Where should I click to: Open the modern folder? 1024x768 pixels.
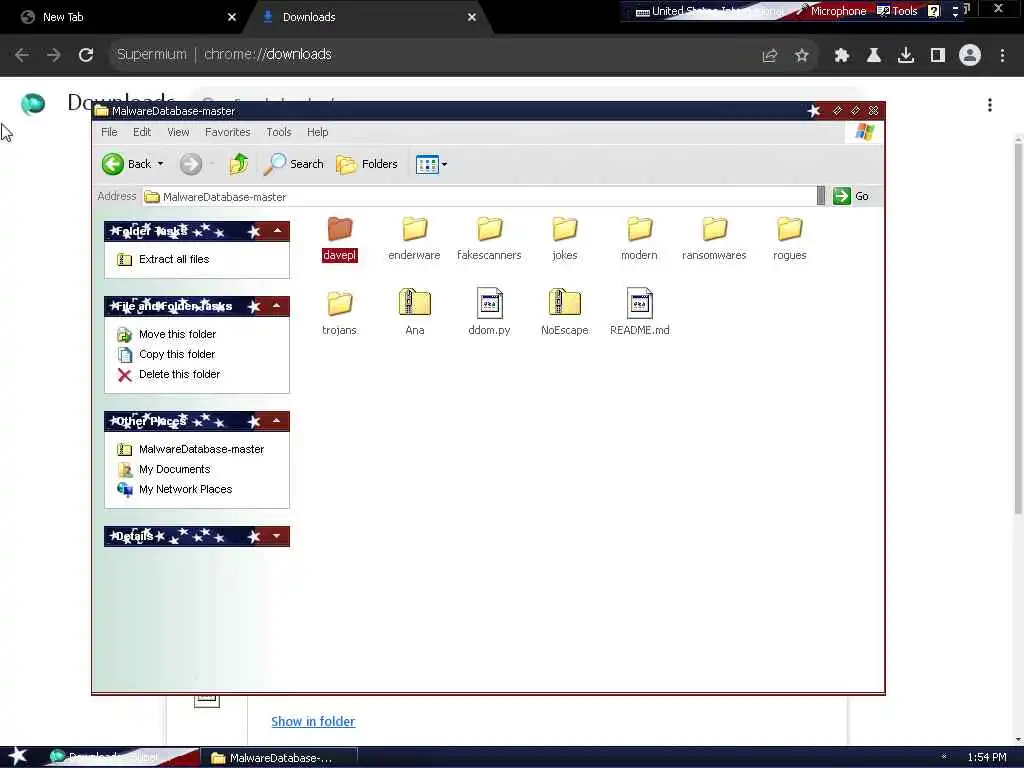(639, 238)
